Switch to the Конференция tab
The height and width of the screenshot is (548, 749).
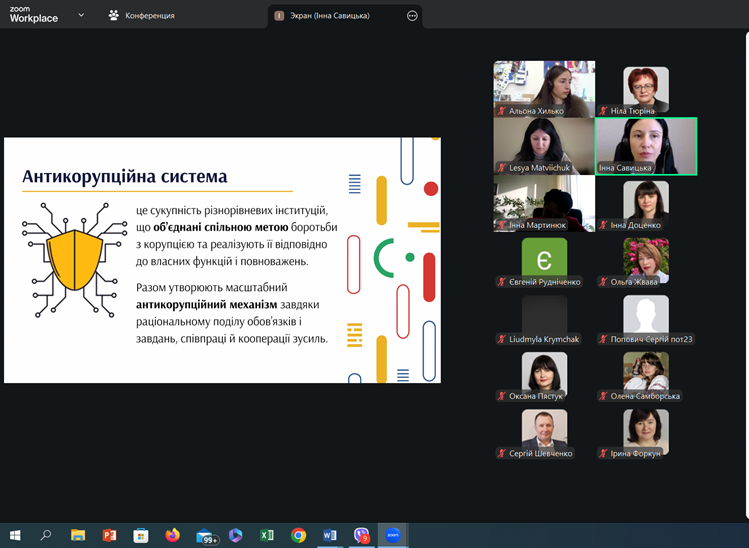point(149,16)
